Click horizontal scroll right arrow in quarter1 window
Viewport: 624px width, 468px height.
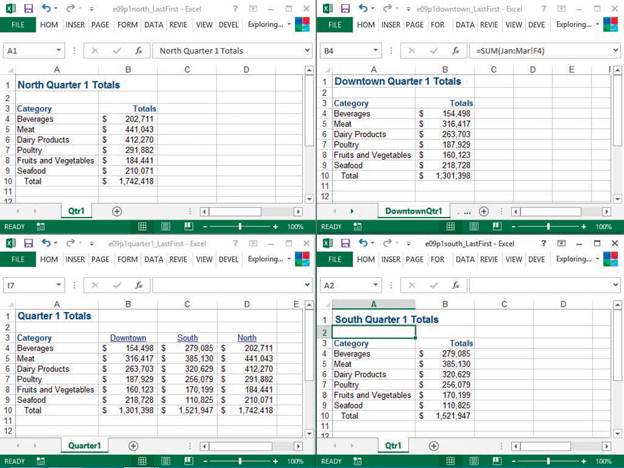pos(298,446)
